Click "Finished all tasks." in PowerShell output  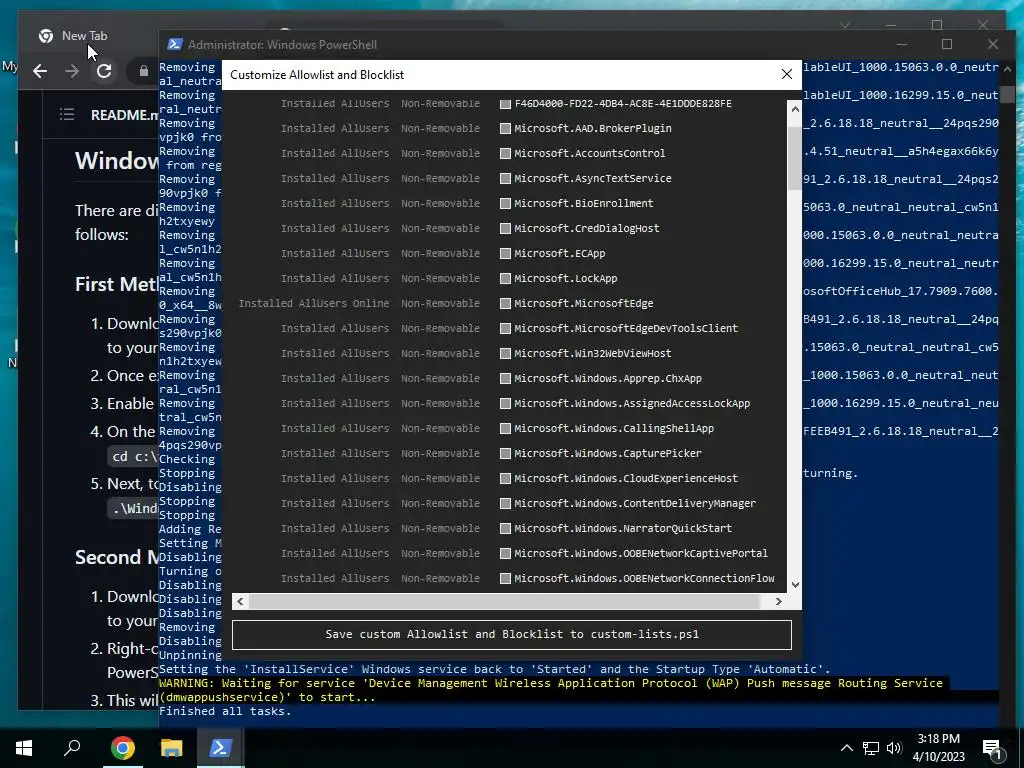click(225, 711)
